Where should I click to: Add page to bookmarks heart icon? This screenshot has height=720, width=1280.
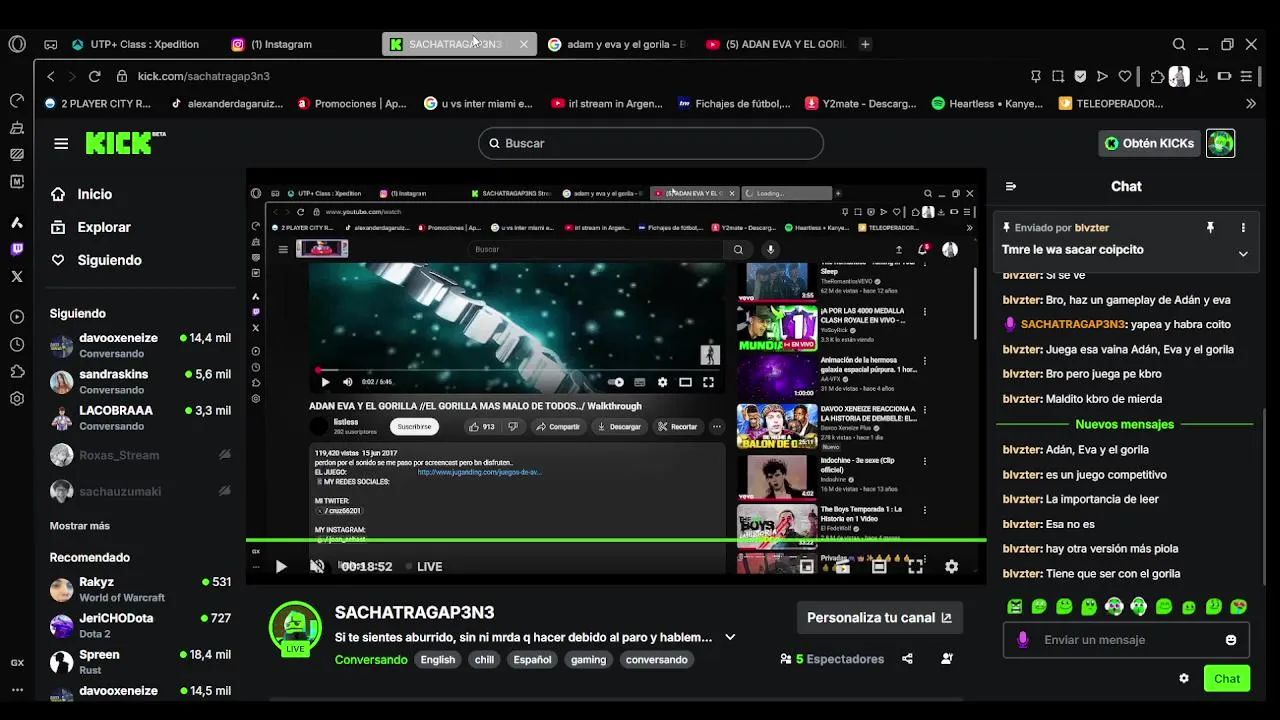[x=1124, y=76]
